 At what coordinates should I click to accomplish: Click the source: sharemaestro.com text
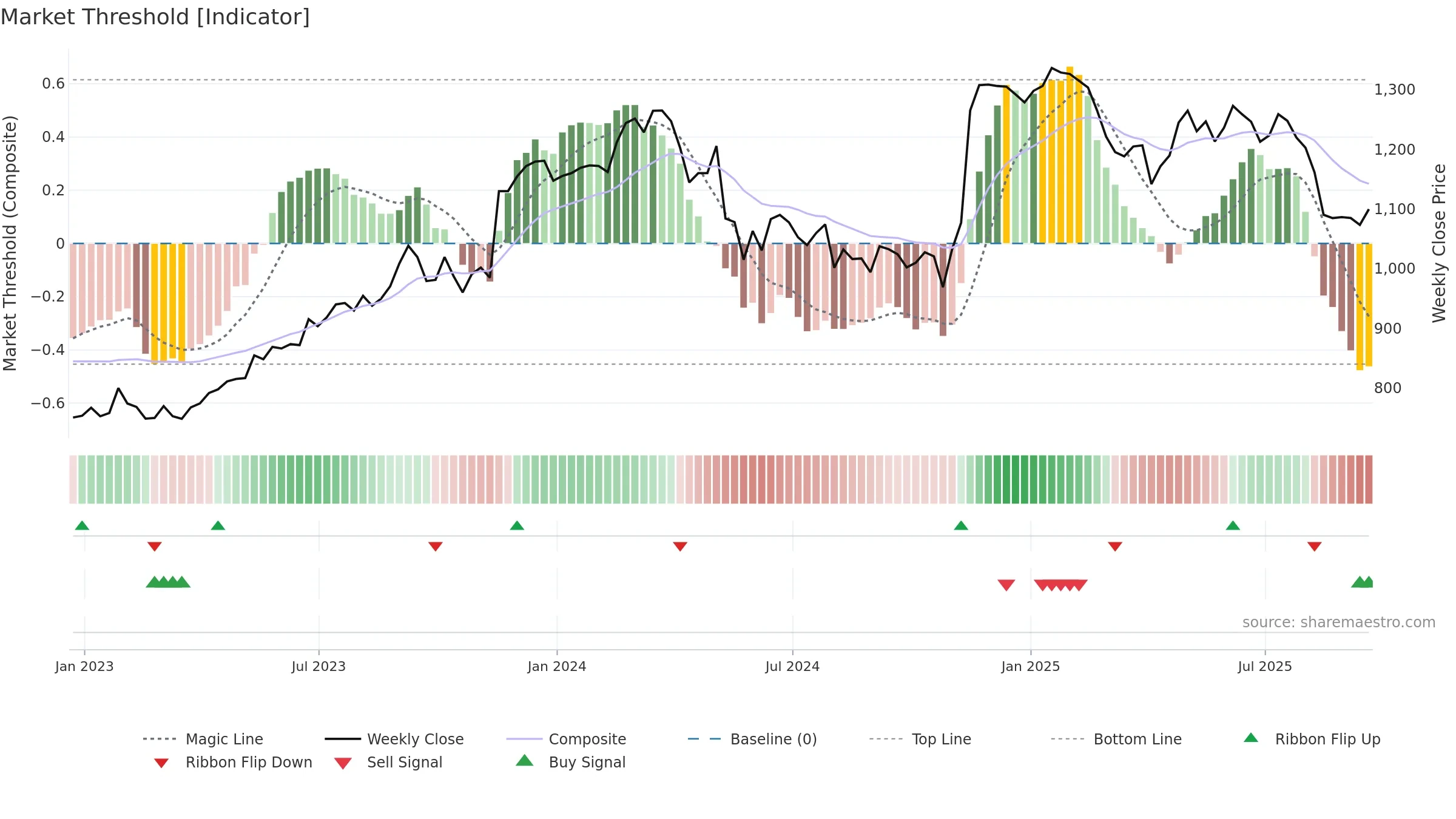pos(1339,622)
